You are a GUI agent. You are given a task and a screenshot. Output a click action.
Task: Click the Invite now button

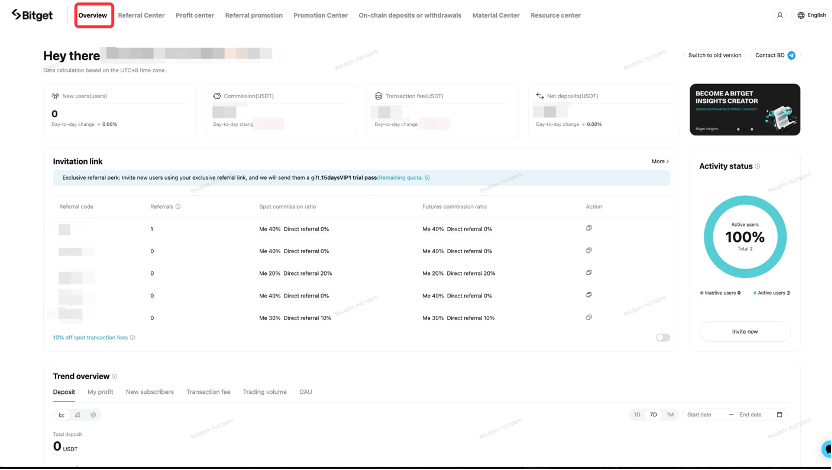coord(744,331)
